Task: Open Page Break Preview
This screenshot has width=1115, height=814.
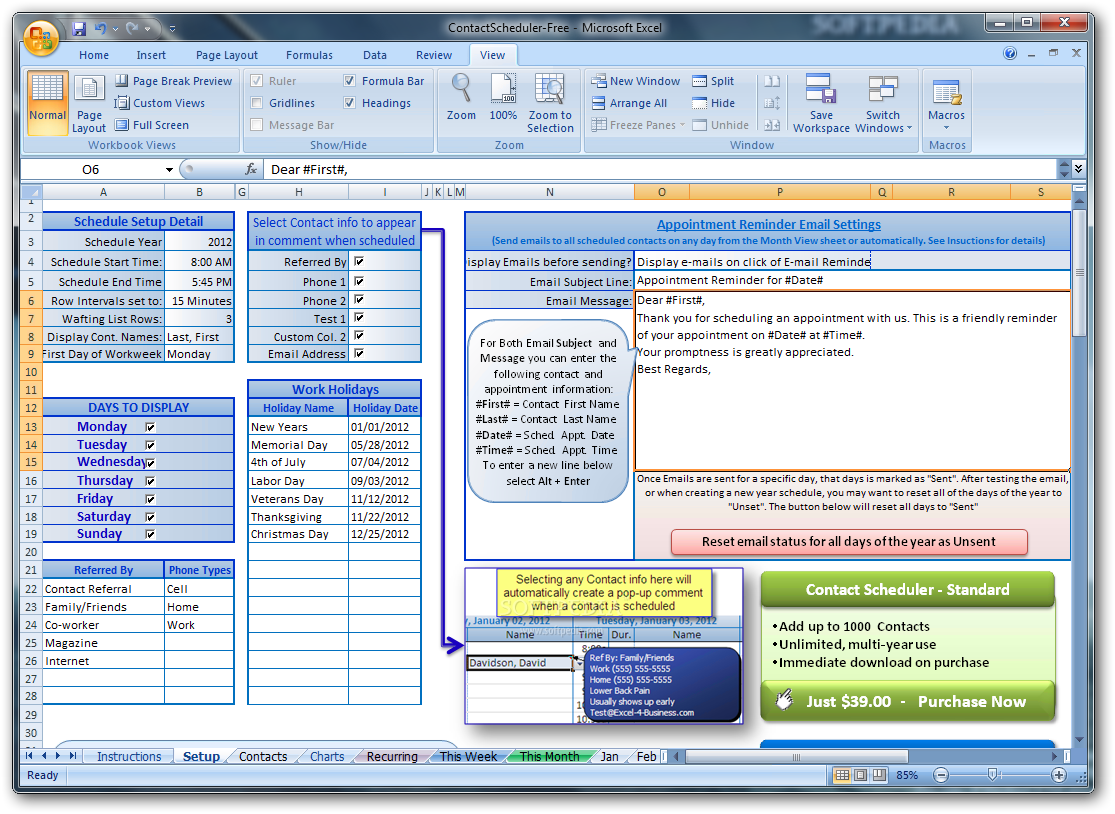Action: click(174, 81)
